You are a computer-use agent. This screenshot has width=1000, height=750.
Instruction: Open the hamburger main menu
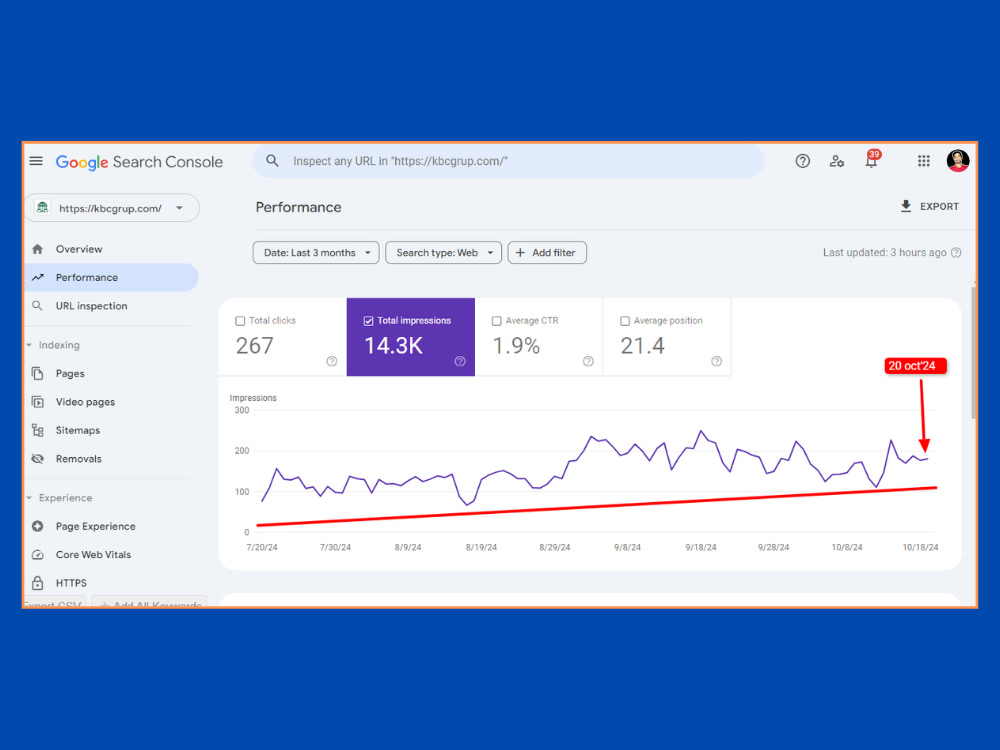(36, 161)
